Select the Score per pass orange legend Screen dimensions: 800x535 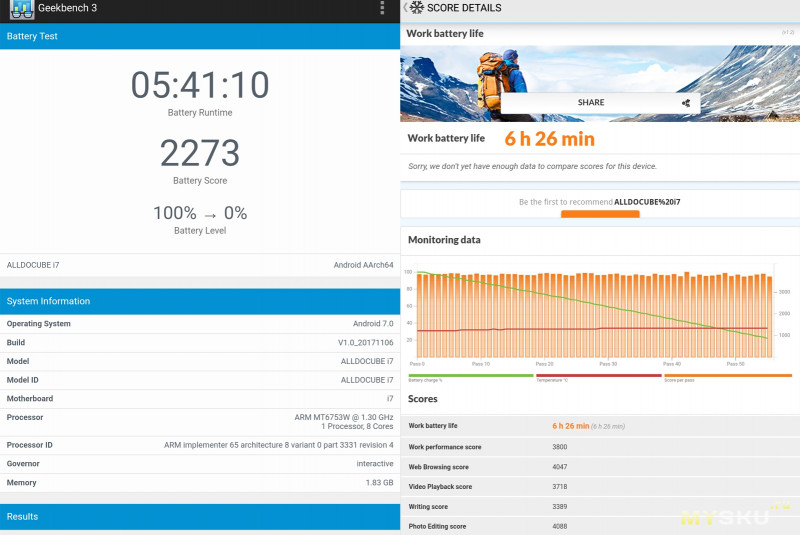click(728, 378)
